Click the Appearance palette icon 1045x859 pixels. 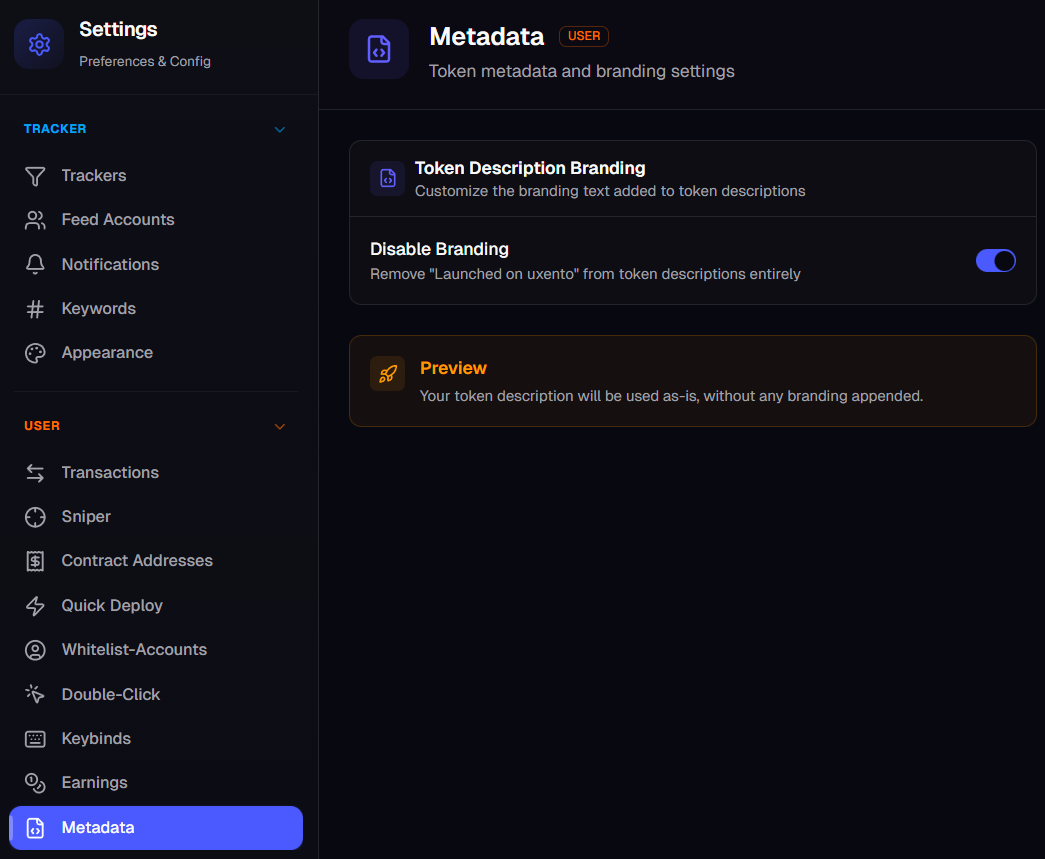pos(35,353)
